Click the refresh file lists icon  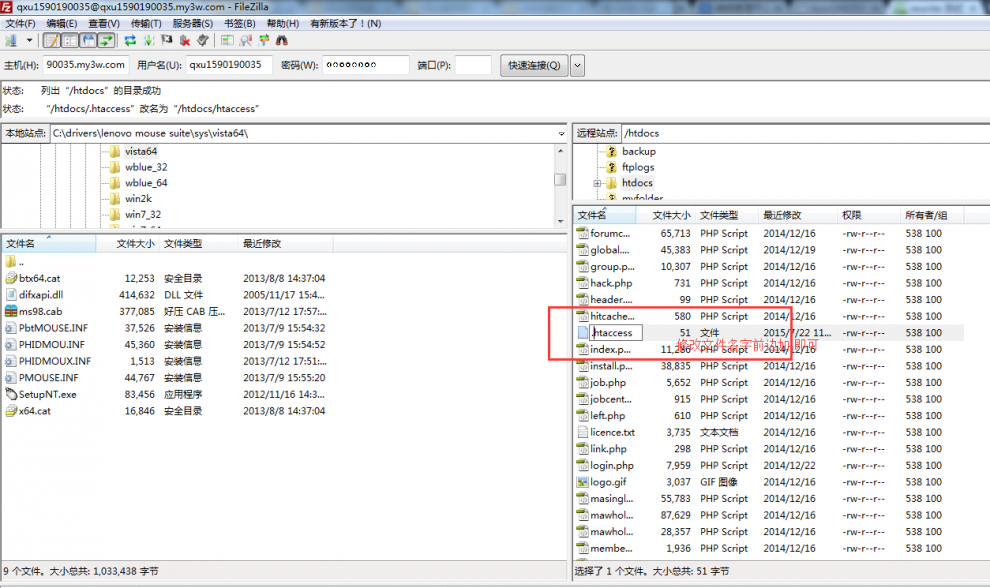point(130,40)
